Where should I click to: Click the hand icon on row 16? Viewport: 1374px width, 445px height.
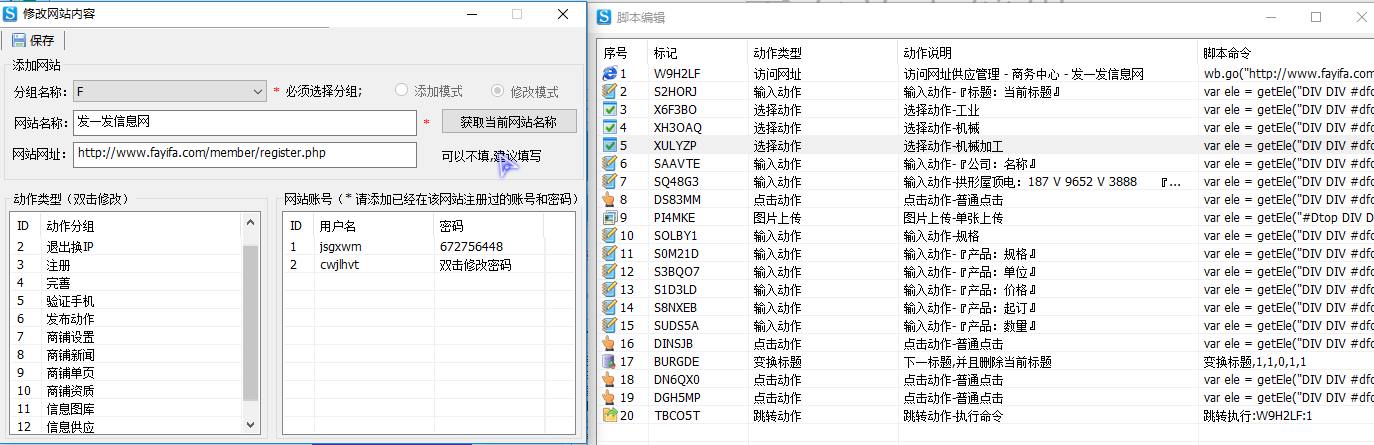pos(610,344)
